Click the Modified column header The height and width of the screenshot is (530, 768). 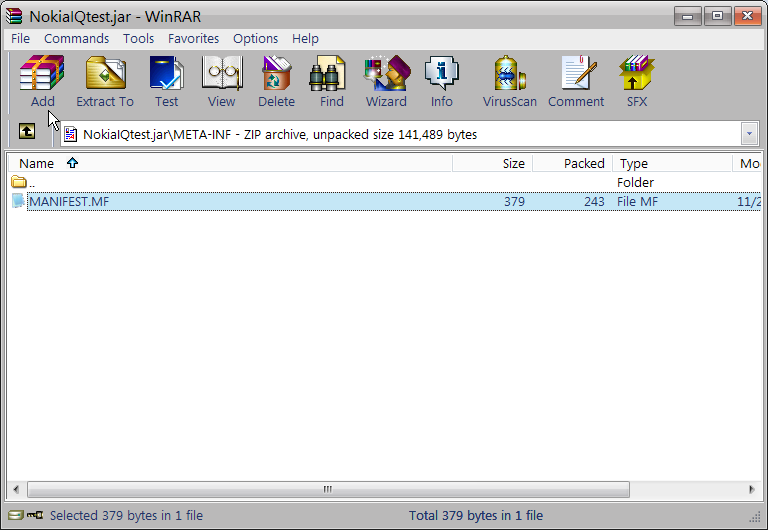point(746,163)
